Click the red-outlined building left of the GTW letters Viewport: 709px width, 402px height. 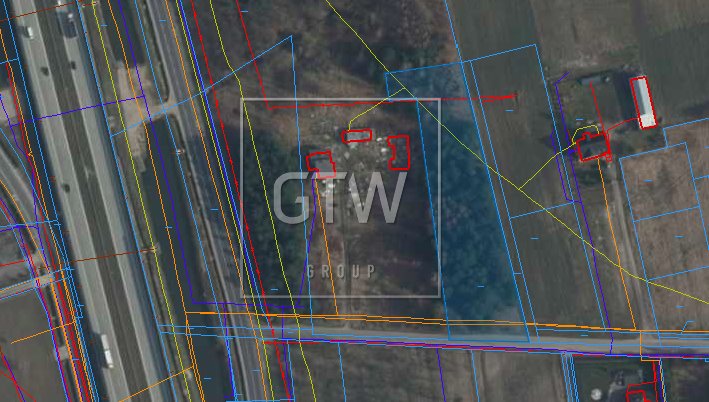[x=320, y=163]
